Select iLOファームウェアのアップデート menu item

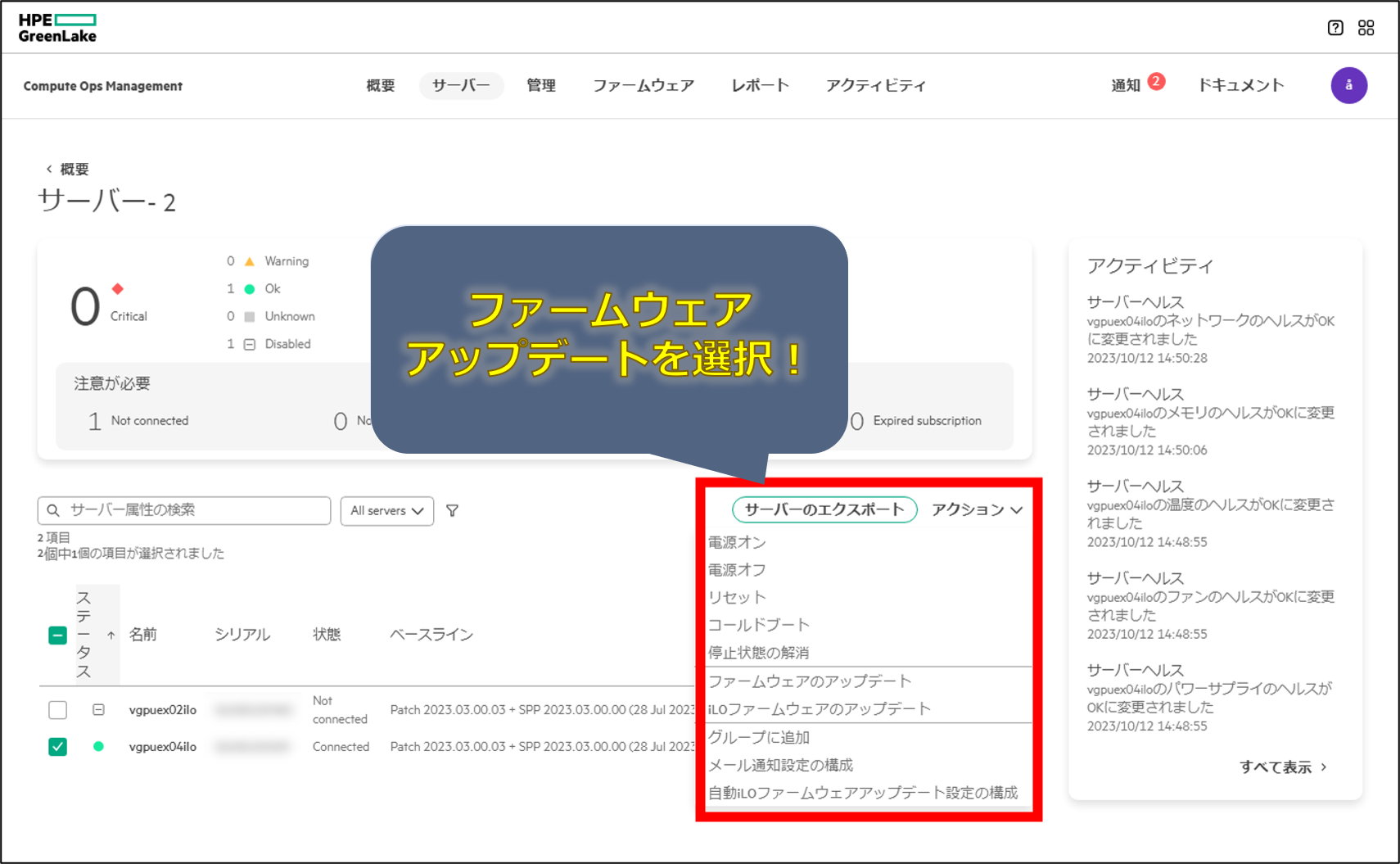pos(820,709)
